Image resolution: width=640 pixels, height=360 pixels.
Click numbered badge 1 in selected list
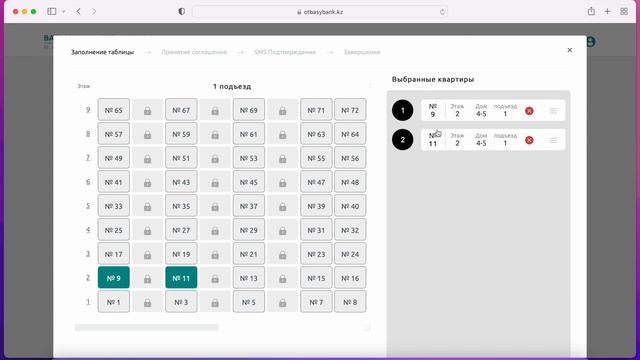pyautogui.click(x=402, y=110)
